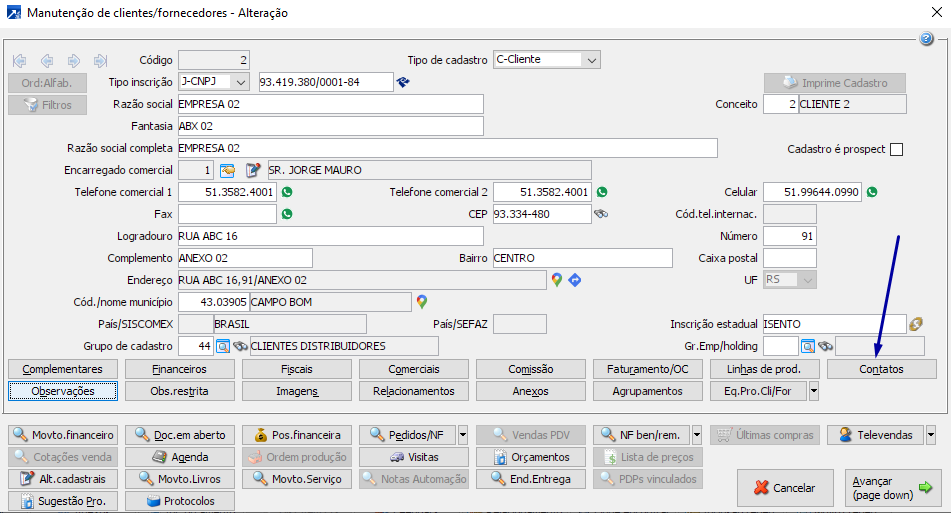The image size is (951, 513).
Task: Click the CNPJ lookup icon
Action: 404,82
